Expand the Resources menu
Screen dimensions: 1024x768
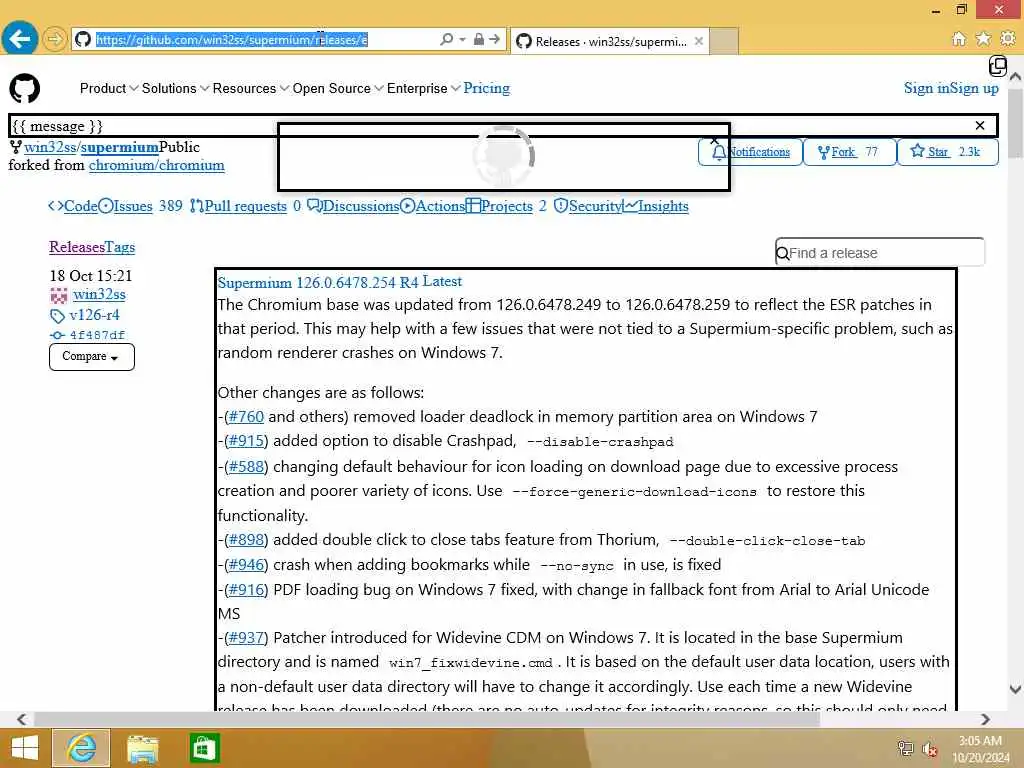(x=251, y=88)
